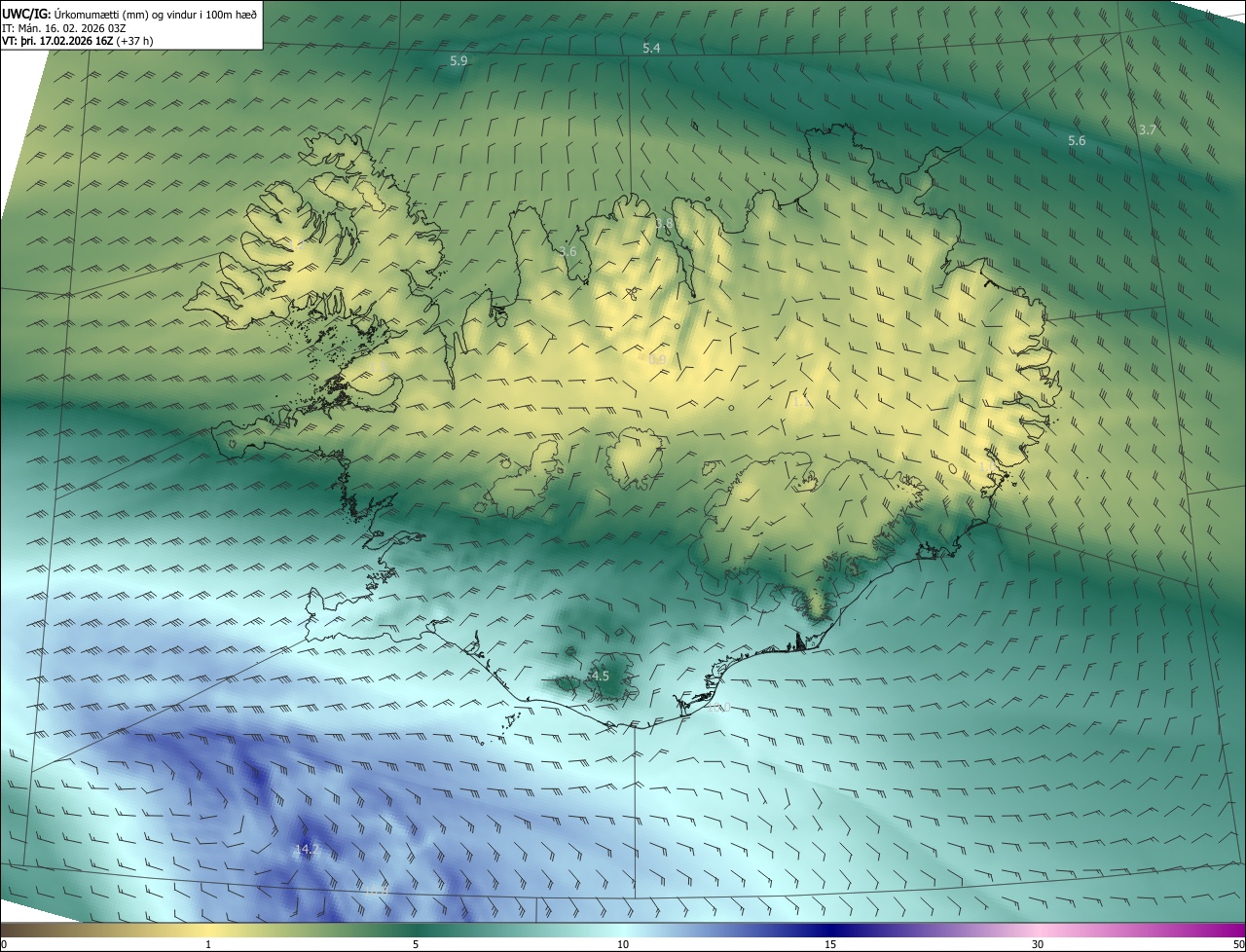
Task: Click the 4.5 value label over the glacier
Action: tap(600, 676)
